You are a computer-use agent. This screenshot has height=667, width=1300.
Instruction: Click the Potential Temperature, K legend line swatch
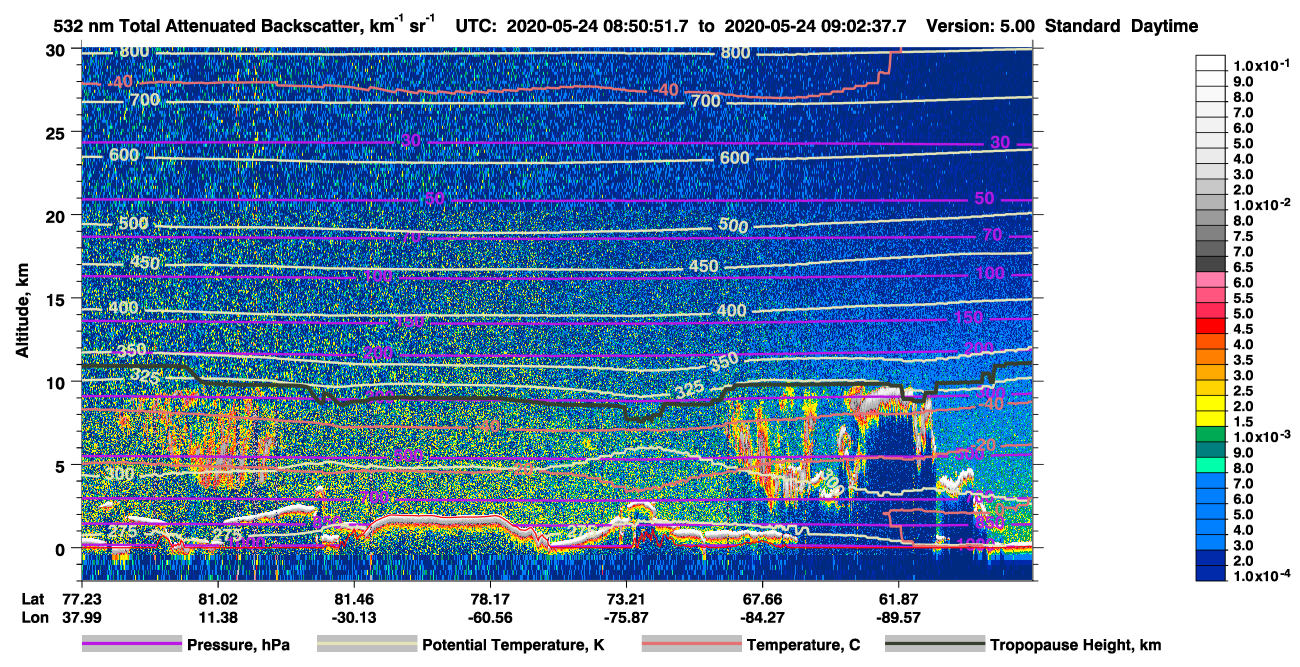[x=366, y=645]
